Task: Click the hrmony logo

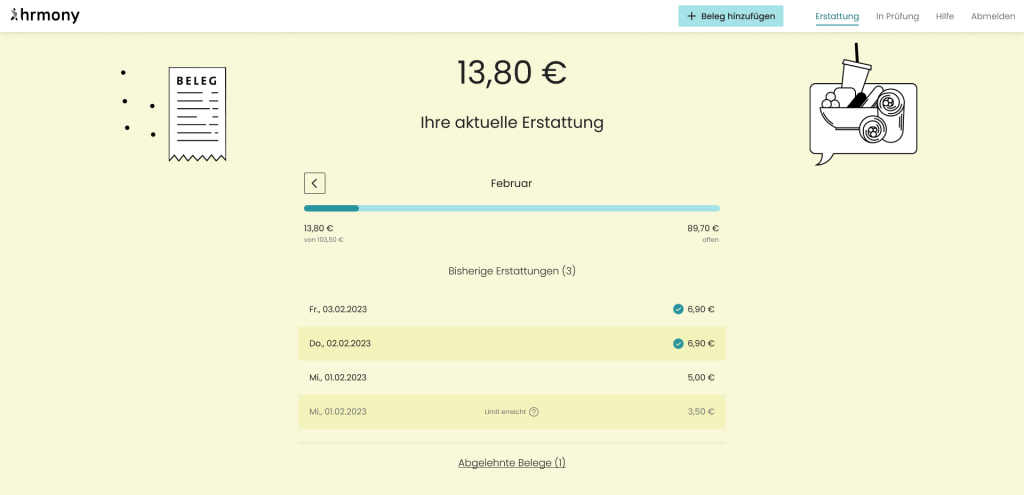Action: coord(45,16)
